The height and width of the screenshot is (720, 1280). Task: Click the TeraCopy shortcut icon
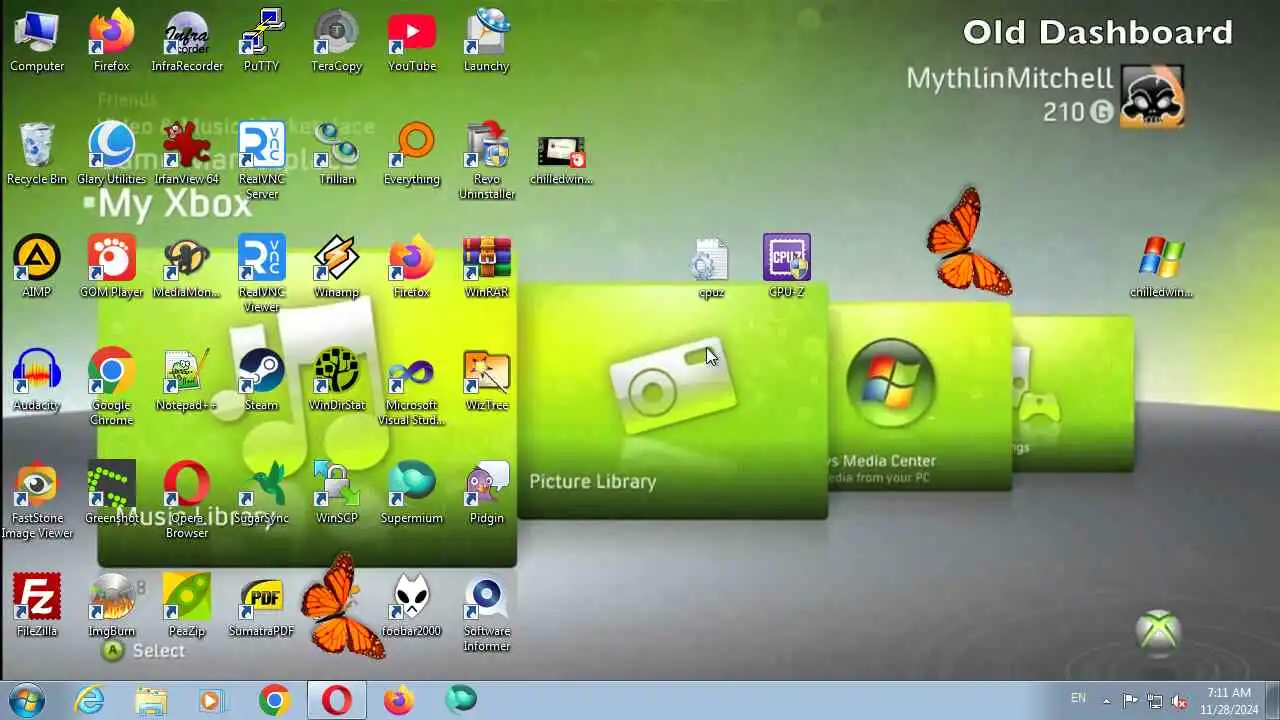coord(337,42)
